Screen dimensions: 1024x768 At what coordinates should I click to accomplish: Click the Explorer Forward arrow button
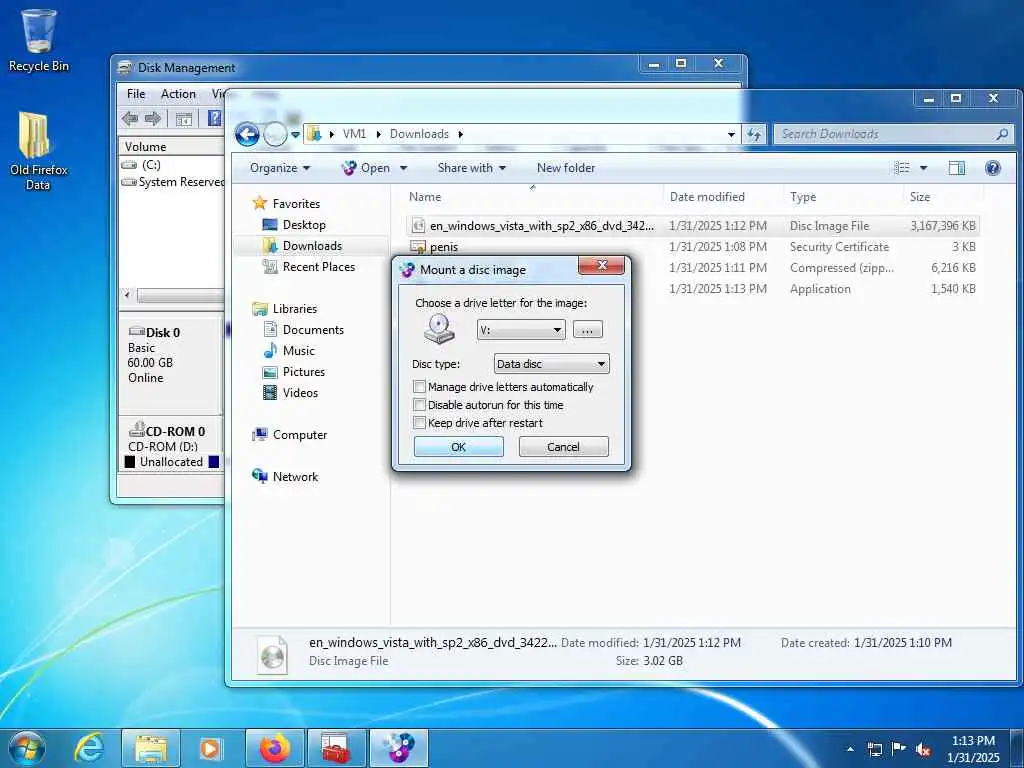click(275, 135)
